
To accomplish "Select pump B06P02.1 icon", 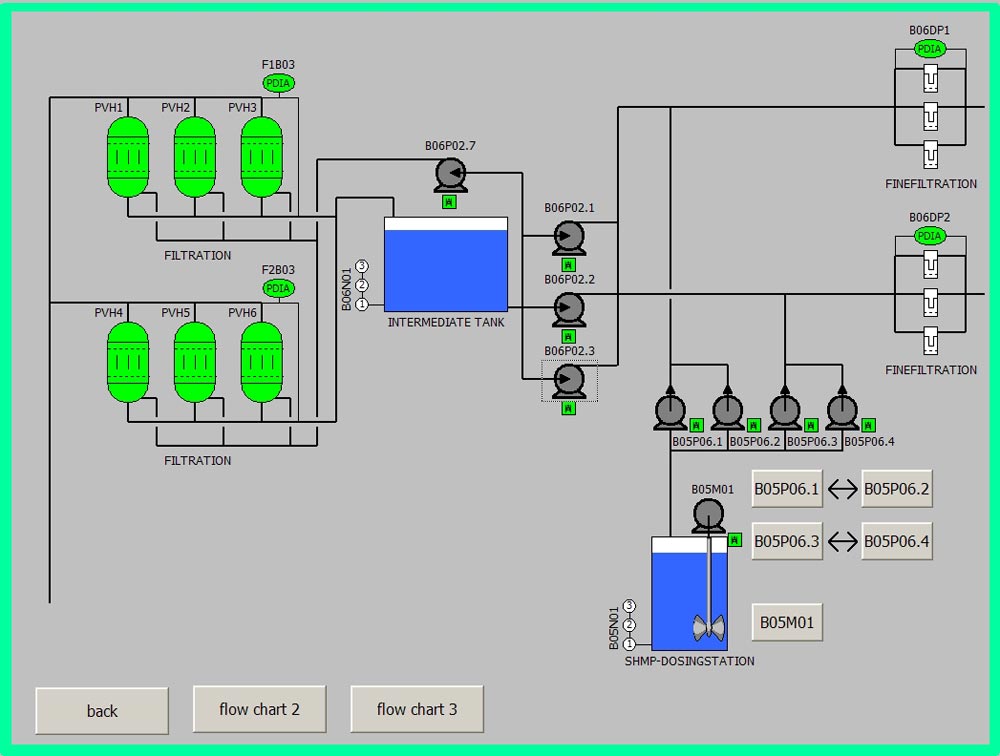I will tap(568, 236).
